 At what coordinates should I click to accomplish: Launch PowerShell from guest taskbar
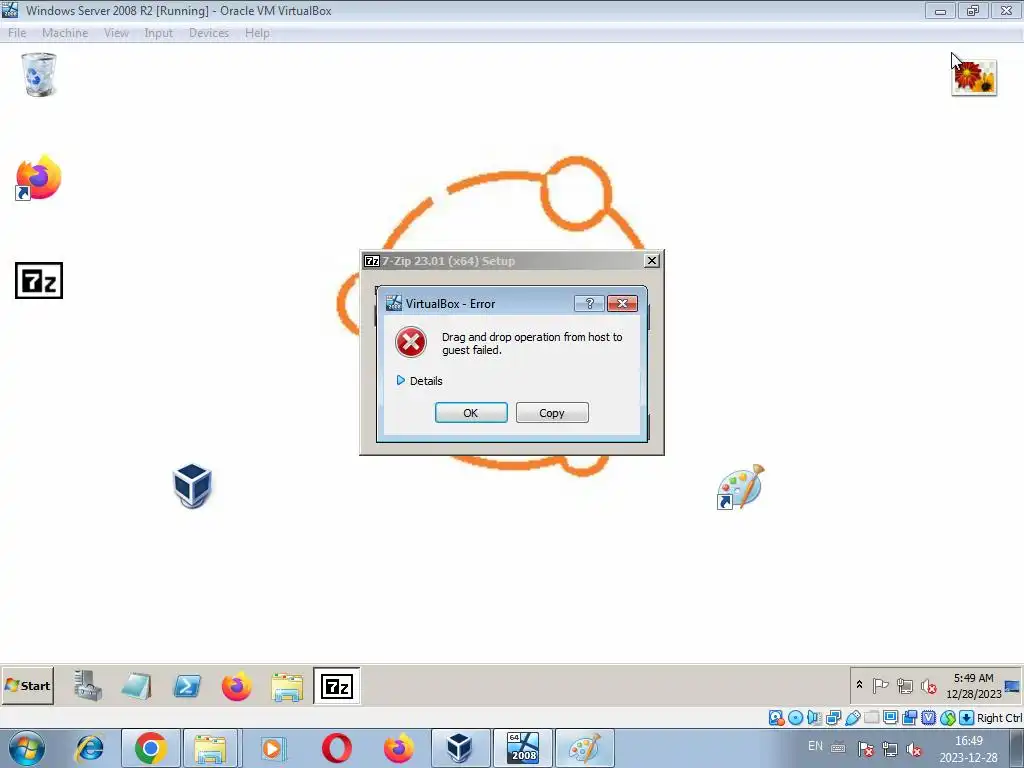click(x=187, y=686)
